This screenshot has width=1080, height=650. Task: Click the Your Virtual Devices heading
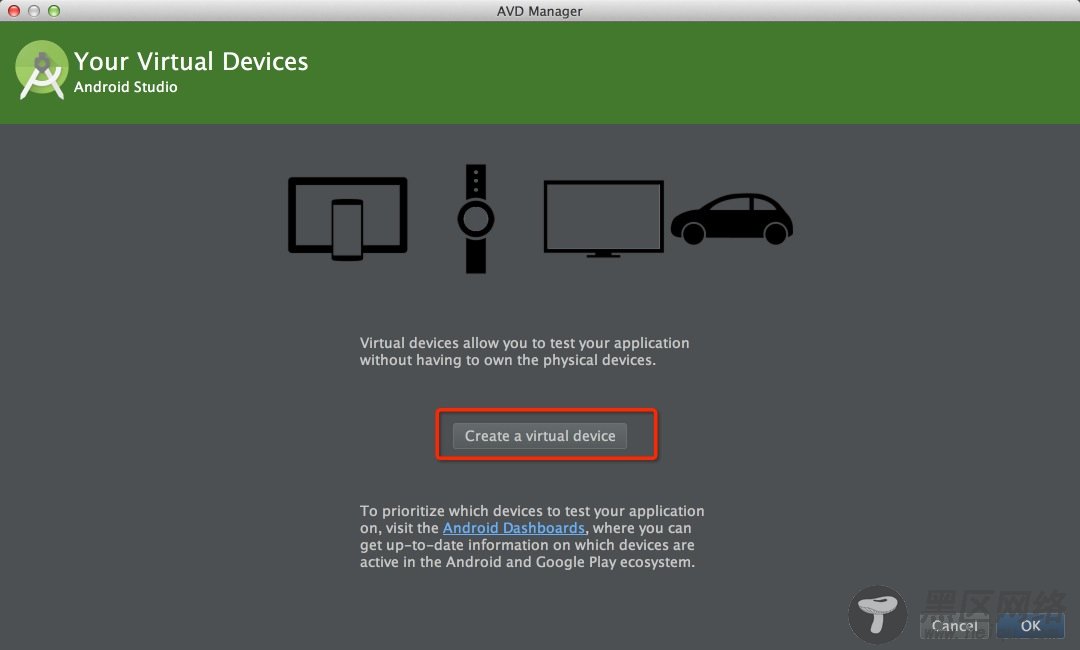(x=191, y=61)
